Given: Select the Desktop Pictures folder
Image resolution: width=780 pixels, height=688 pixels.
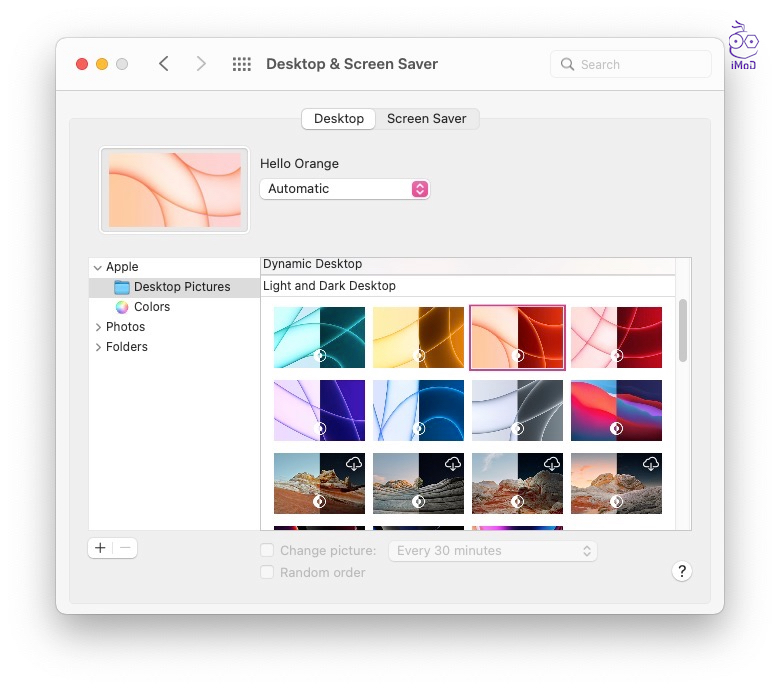Looking at the screenshot, I should (x=181, y=287).
